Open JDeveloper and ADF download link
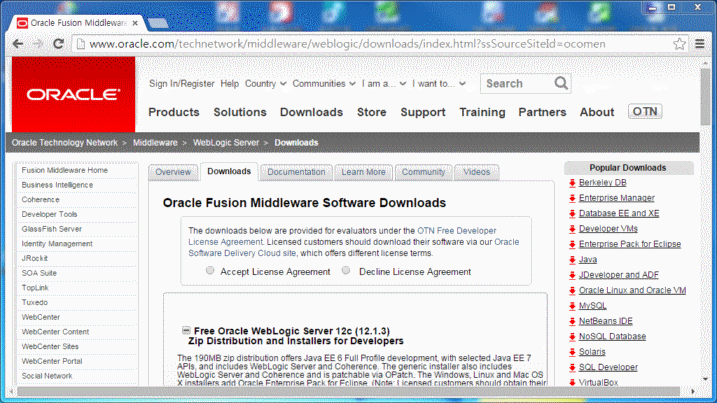The height and width of the screenshot is (403, 717). 619,275
